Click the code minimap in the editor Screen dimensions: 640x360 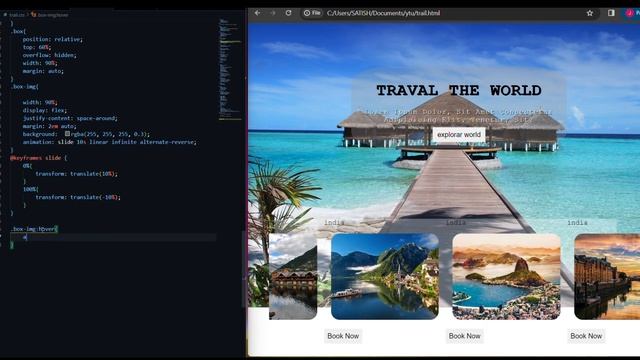click(229, 69)
